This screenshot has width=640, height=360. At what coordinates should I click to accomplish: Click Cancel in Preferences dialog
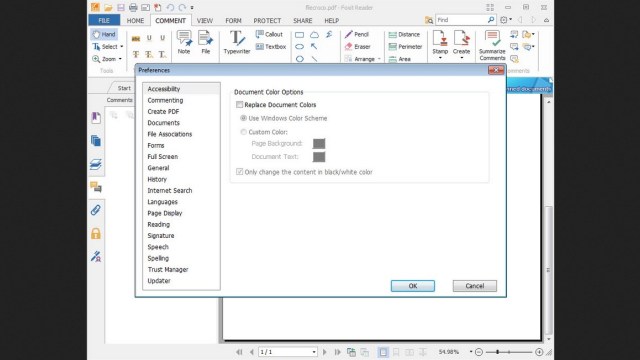click(475, 286)
